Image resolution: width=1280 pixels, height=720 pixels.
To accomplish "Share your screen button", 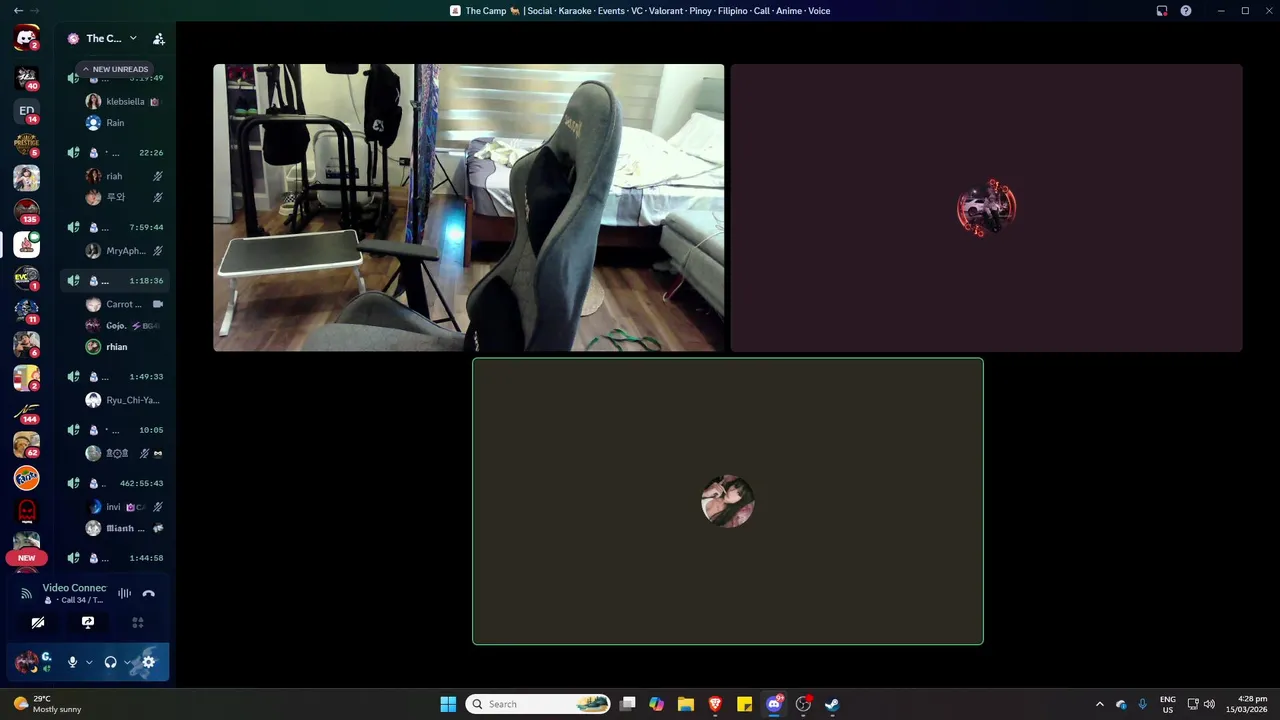I will click(x=88, y=622).
